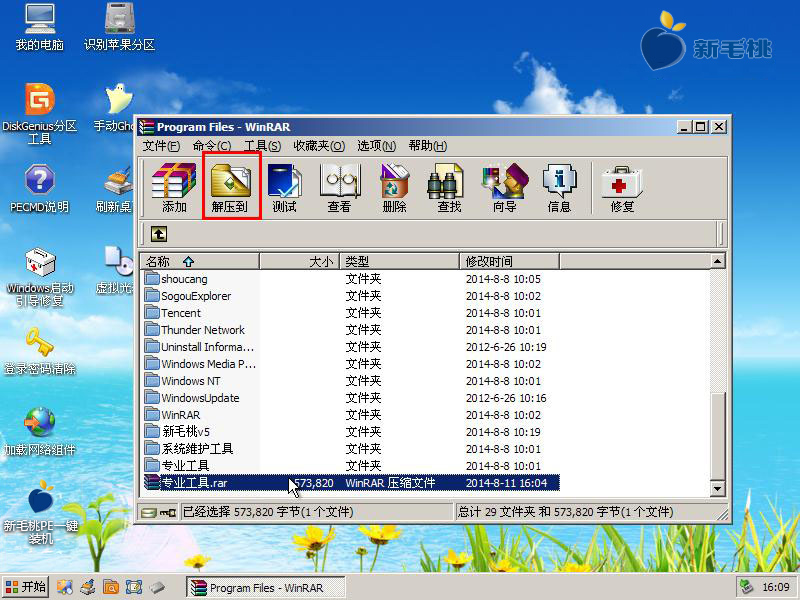Click the 解压到 (Extract To) toolbar icon
Screen dimensions: 800x600
(230, 187)
